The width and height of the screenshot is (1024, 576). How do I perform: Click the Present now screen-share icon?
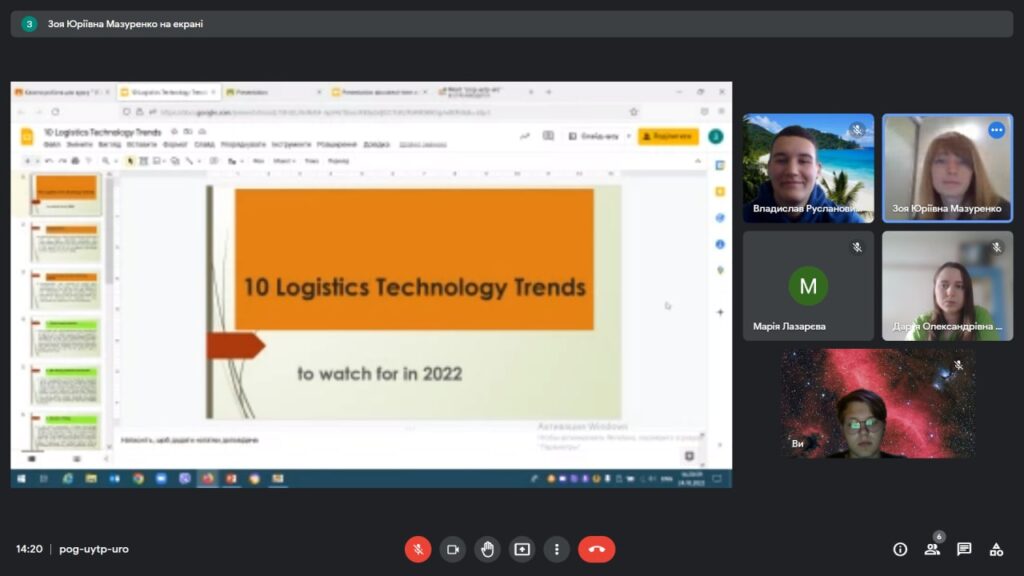click(x=522, y=549)
